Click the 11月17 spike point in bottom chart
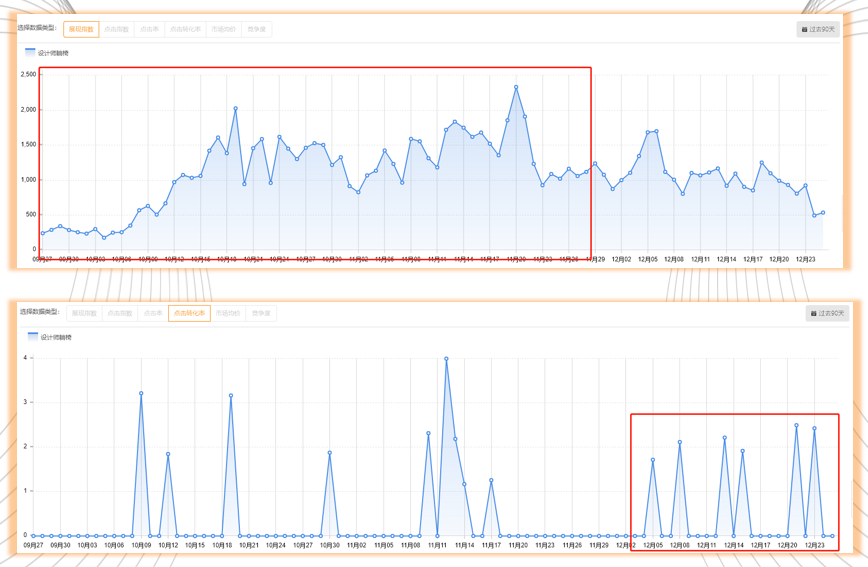This screenshot has width=868, height=567. click(491, 480)
